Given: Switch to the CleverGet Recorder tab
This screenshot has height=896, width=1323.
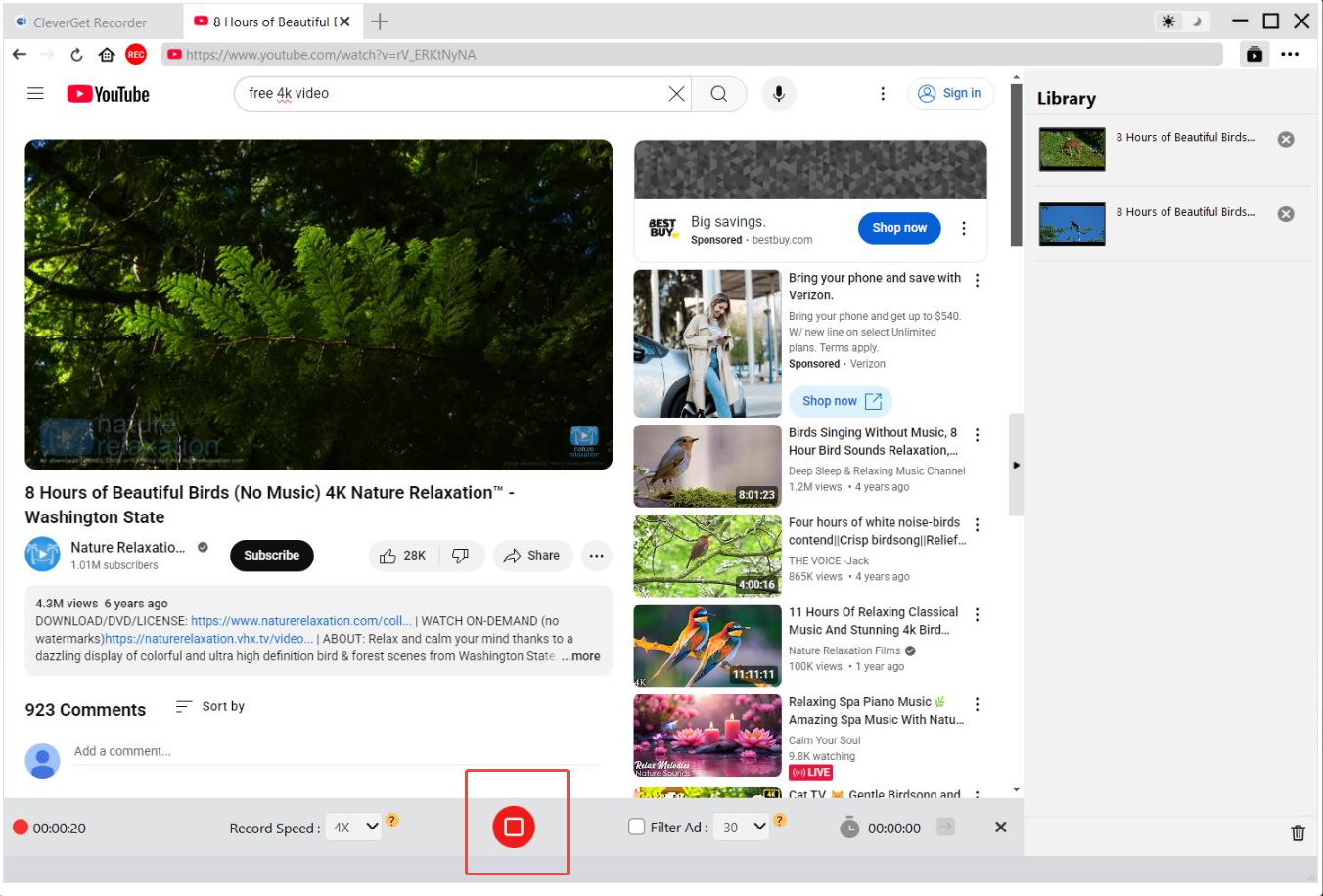Looking at the screenshot, I should click(x=90, y=22).
